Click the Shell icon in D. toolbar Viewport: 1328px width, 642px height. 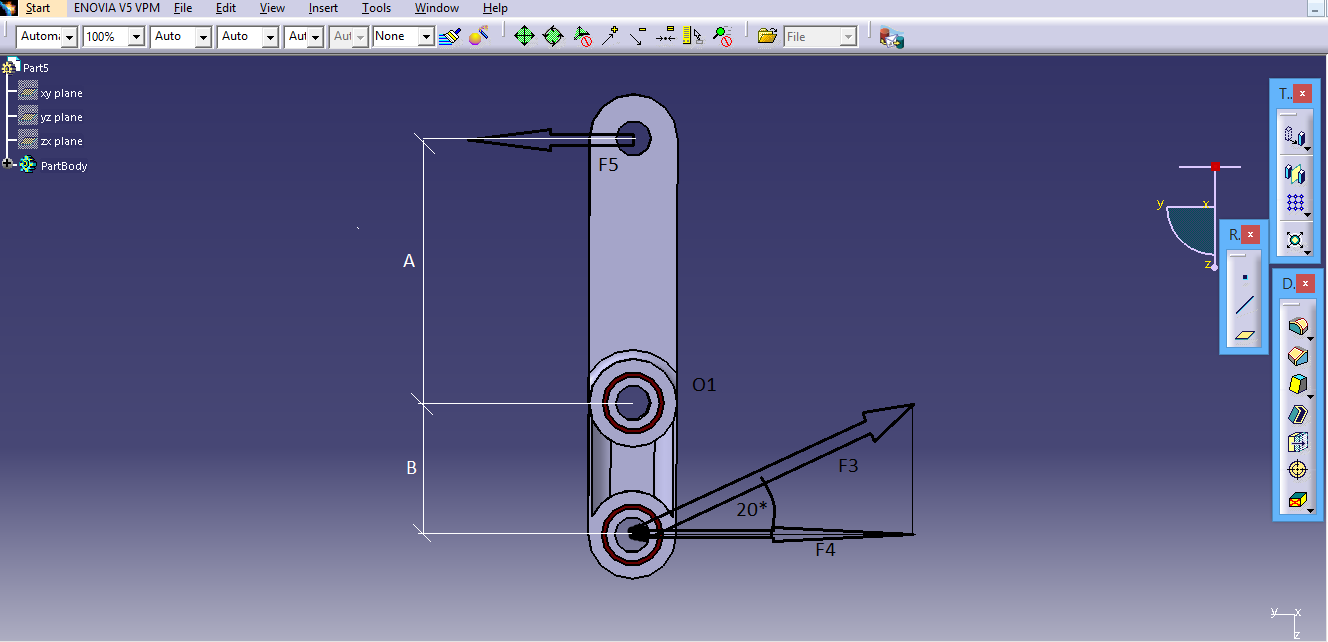click(x=1298, y=413)
